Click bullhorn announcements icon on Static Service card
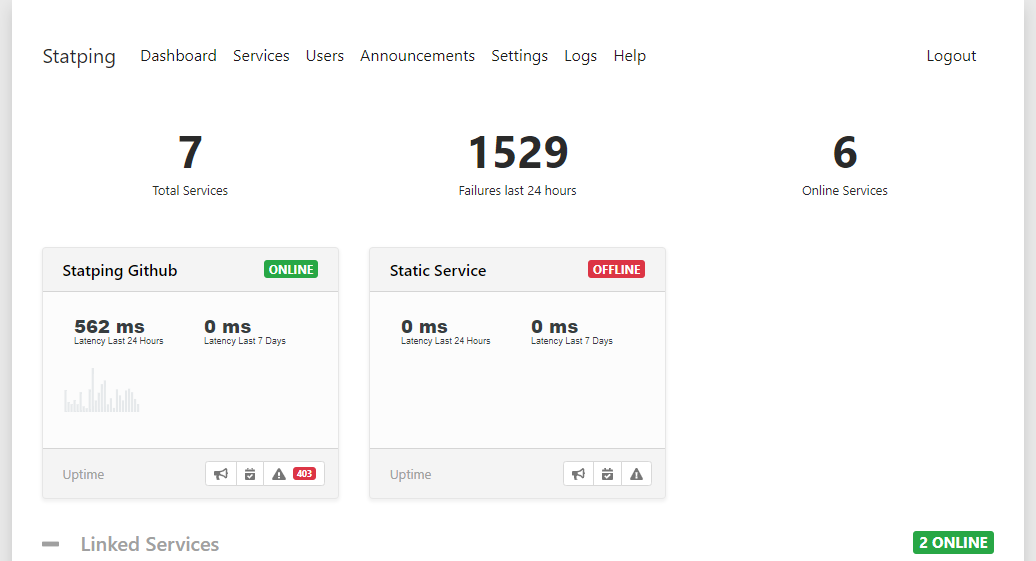This screenshot has height=561, width=1036. [578, 474]
